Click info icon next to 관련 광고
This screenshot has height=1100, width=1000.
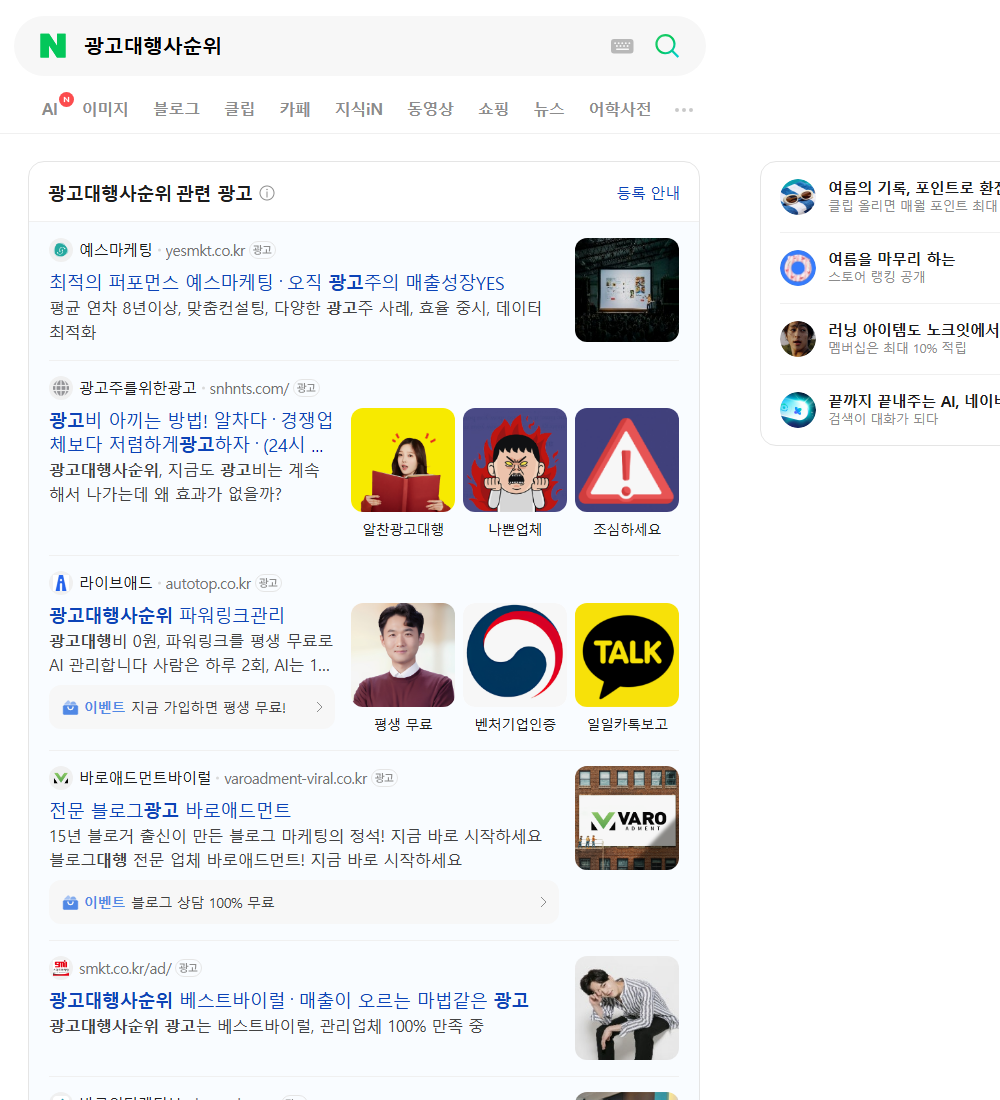point(267,193)
